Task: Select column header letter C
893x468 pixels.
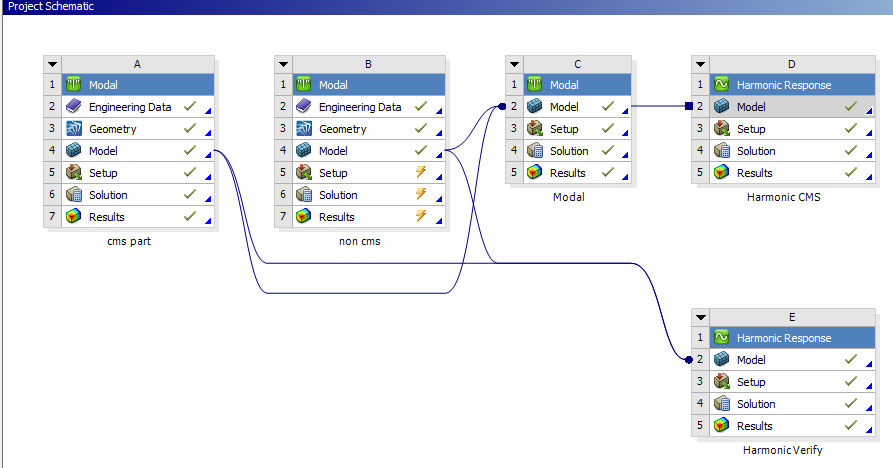Action: pos(577,64)
